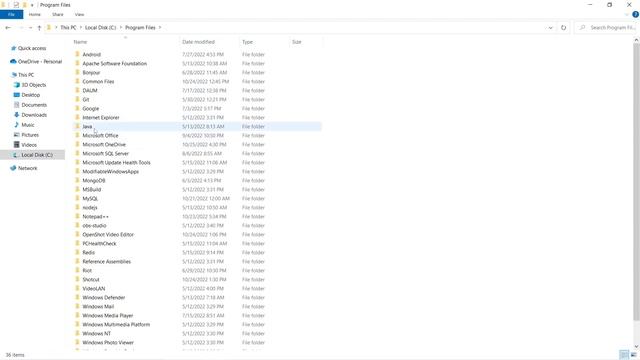
Task: Click Local Disk (C:) breadcrumb in address bar
Action: point(100,28)
